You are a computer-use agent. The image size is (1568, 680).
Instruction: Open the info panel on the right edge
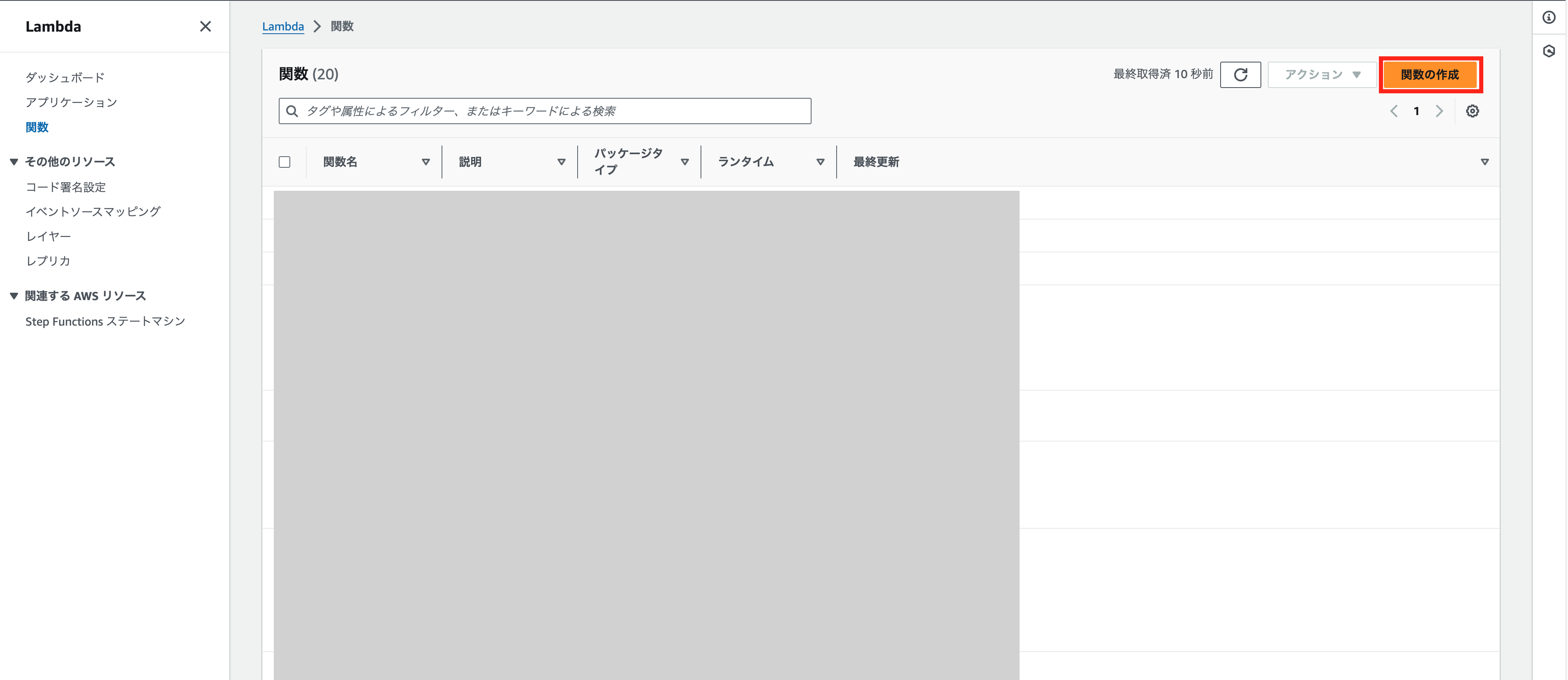1550,17
